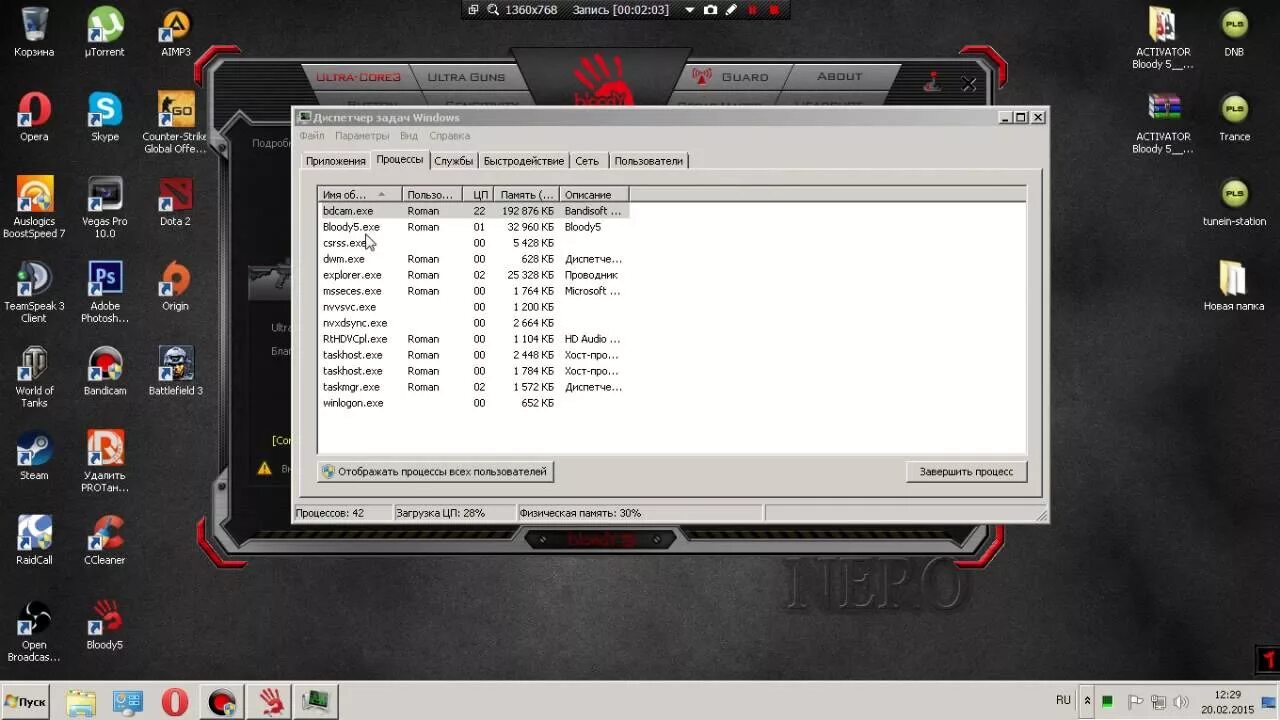Switch to the Приложения tab
Screen dimensions: 1280x720
[x=336, y=161]
